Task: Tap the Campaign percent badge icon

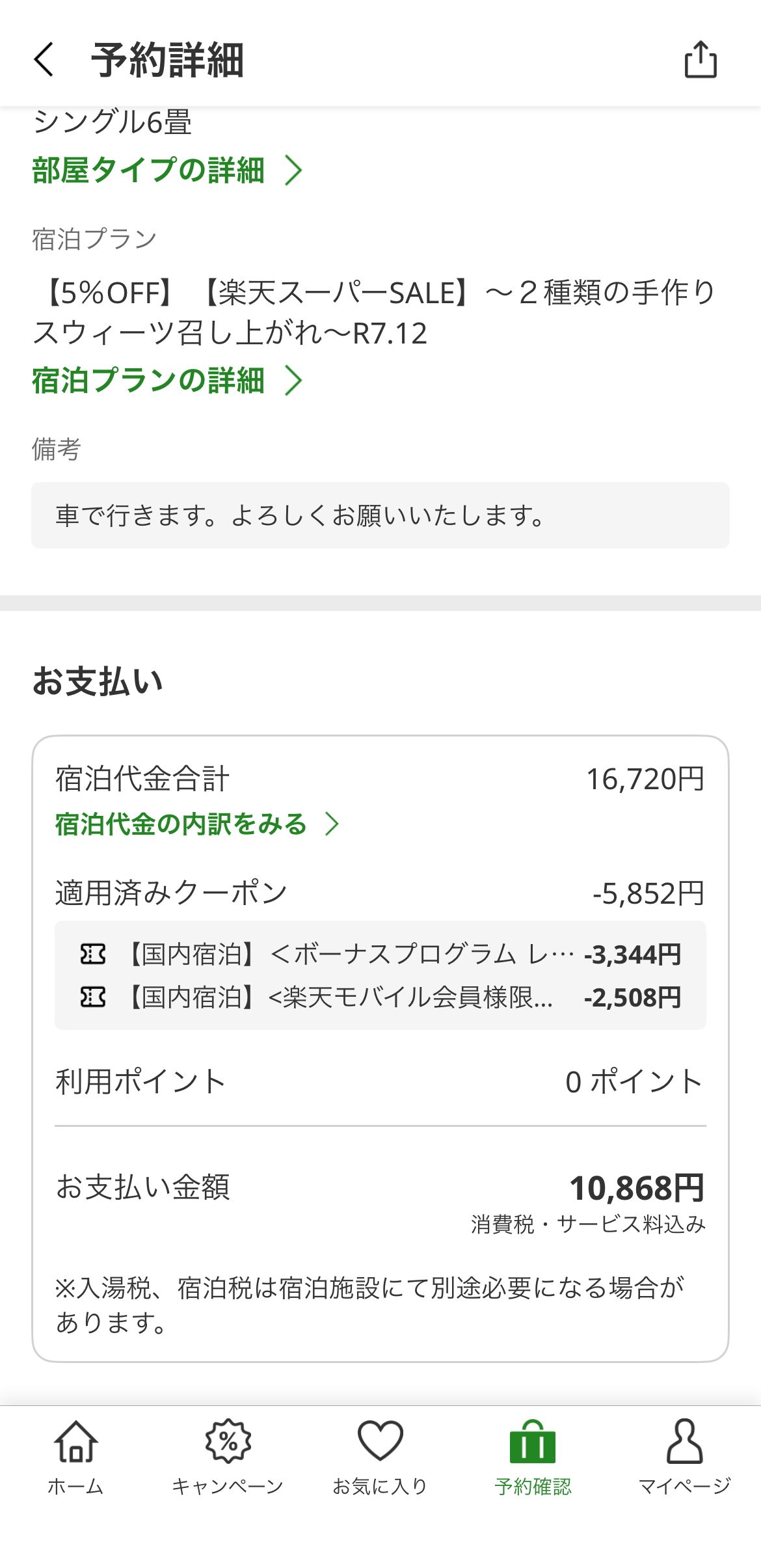Action: (x=228, y=1442)
